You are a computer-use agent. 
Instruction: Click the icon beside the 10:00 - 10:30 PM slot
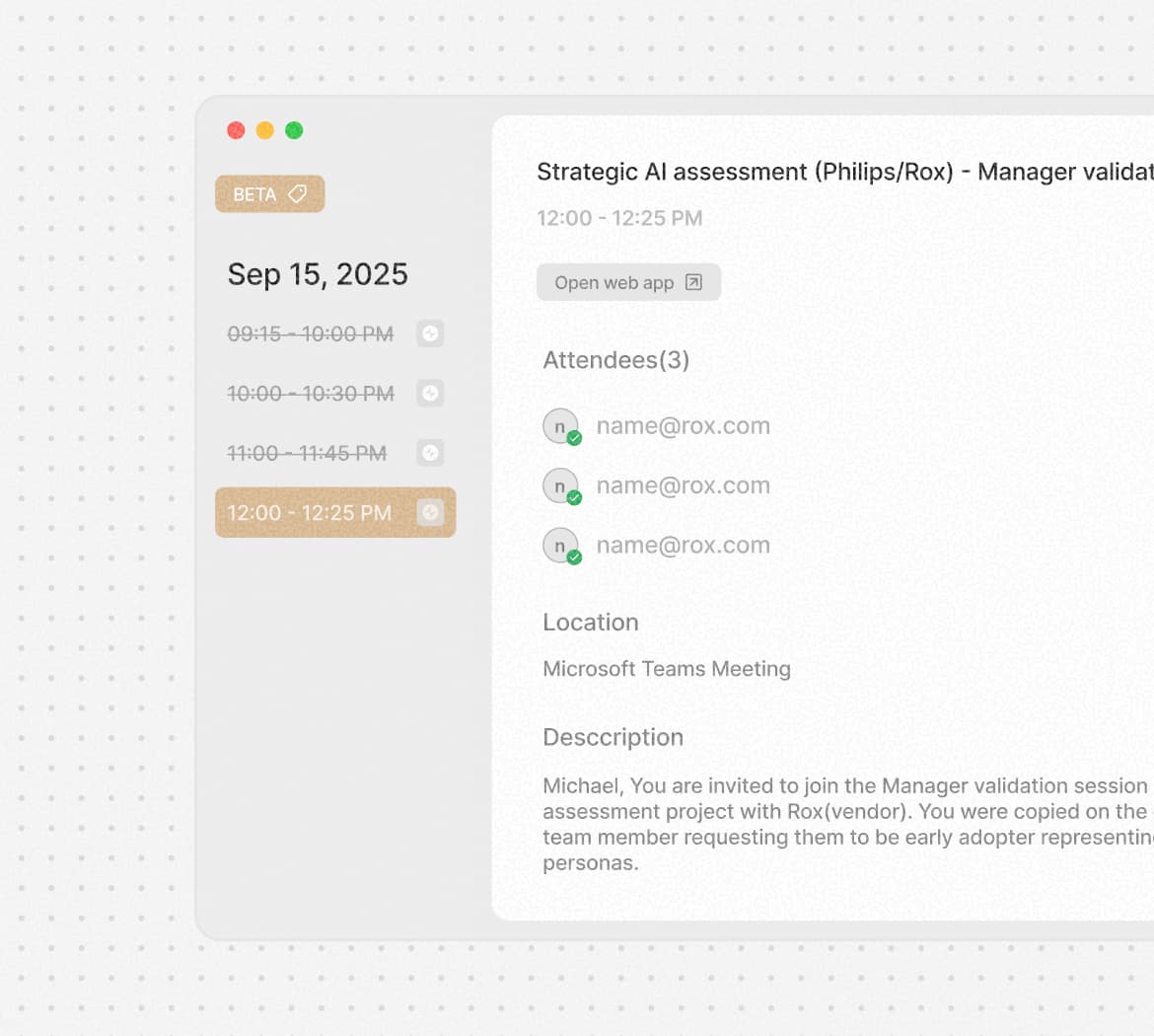(x=430, y=394)
